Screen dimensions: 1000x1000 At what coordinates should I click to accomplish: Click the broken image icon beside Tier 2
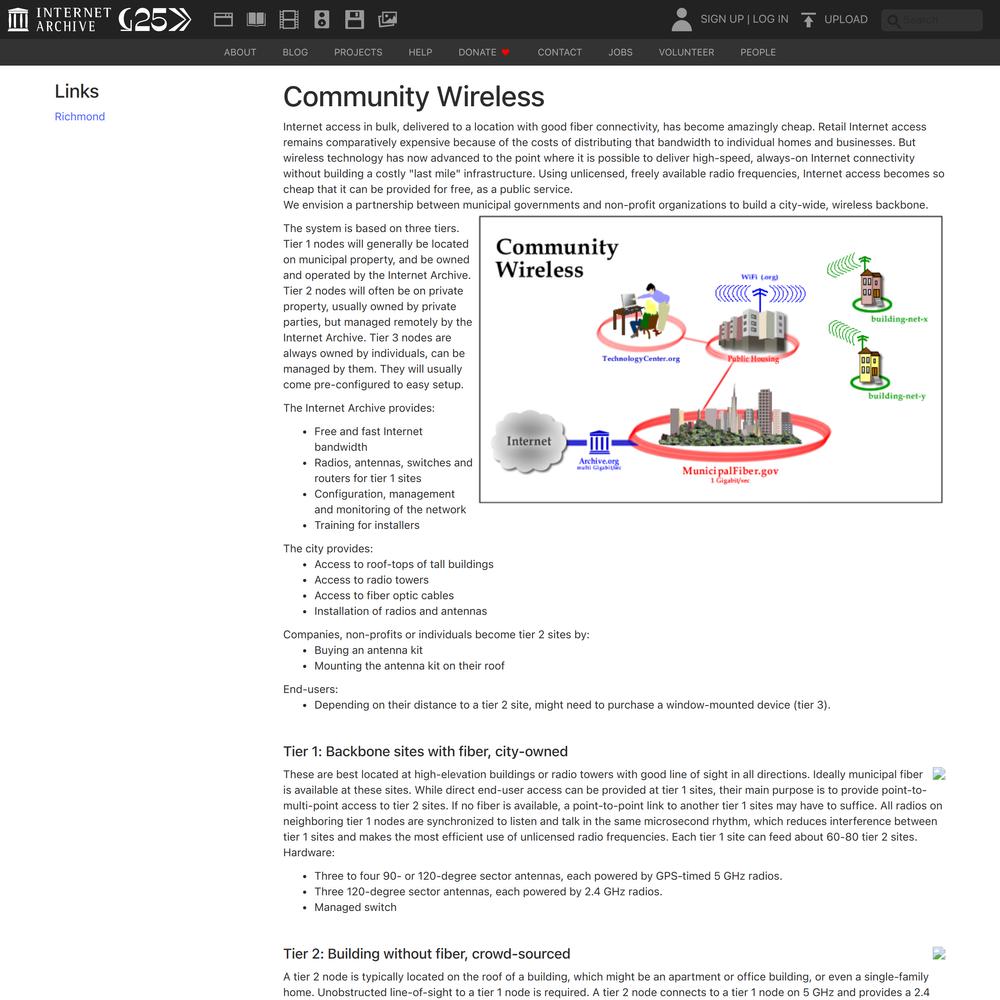click(x=939, y=953)
